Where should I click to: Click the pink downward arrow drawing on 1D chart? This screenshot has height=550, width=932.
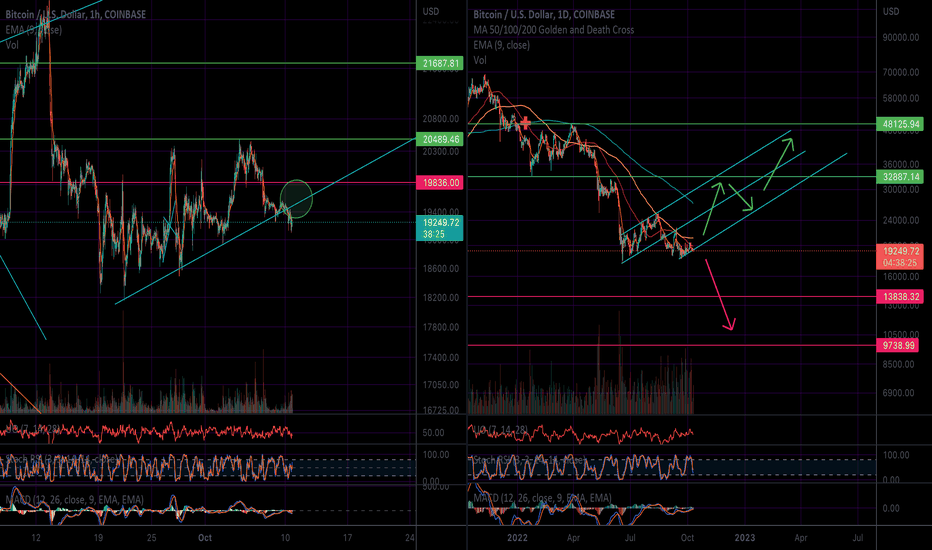pos(721,294)
